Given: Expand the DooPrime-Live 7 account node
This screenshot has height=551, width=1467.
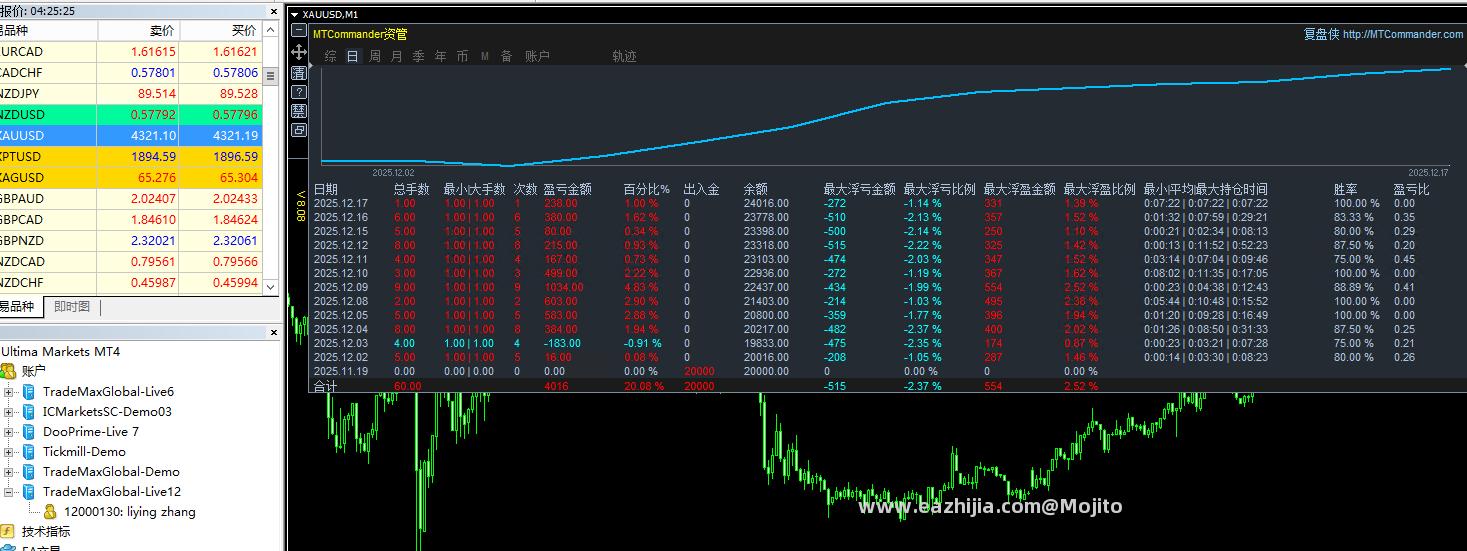Looking at the screenshot, I should (9, 432).
